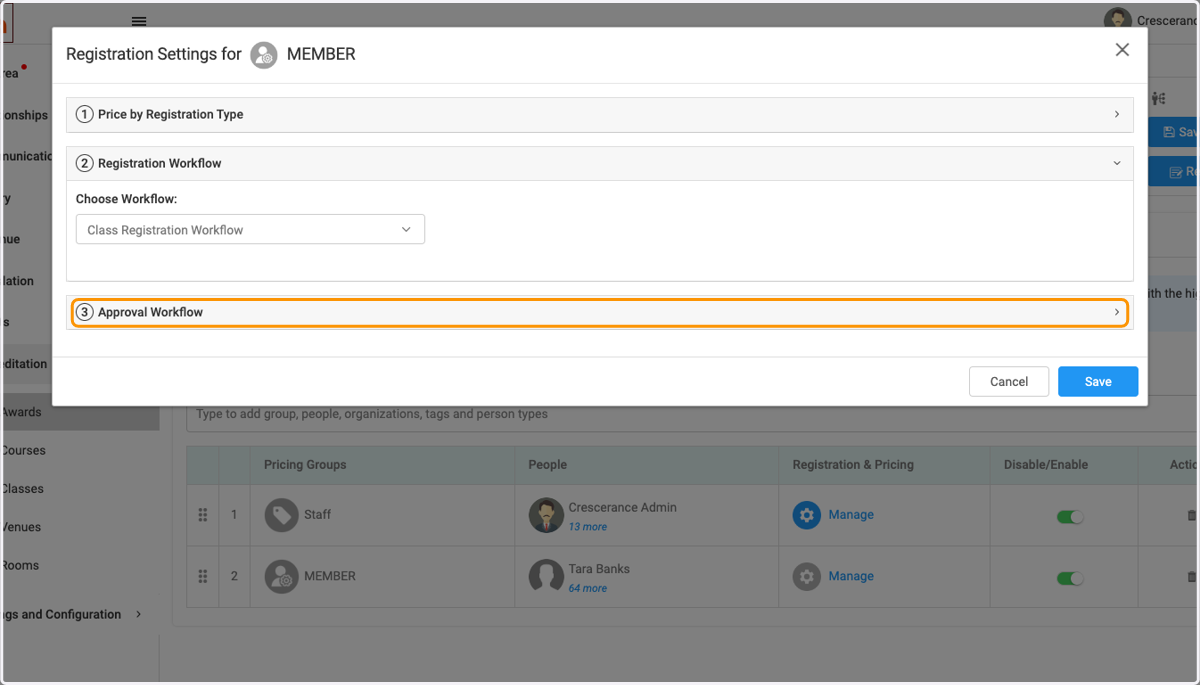This screenshot has width=1200, height=685.
Task: Expand the Settings and Configuration sidebar chevron
Action: click(138, 614)
